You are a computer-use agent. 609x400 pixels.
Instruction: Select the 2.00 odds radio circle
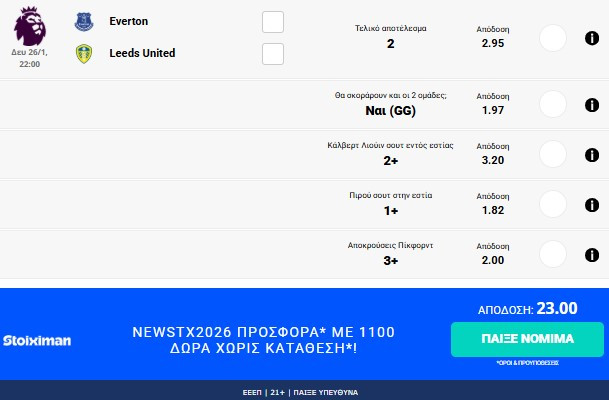click(553, 253)
